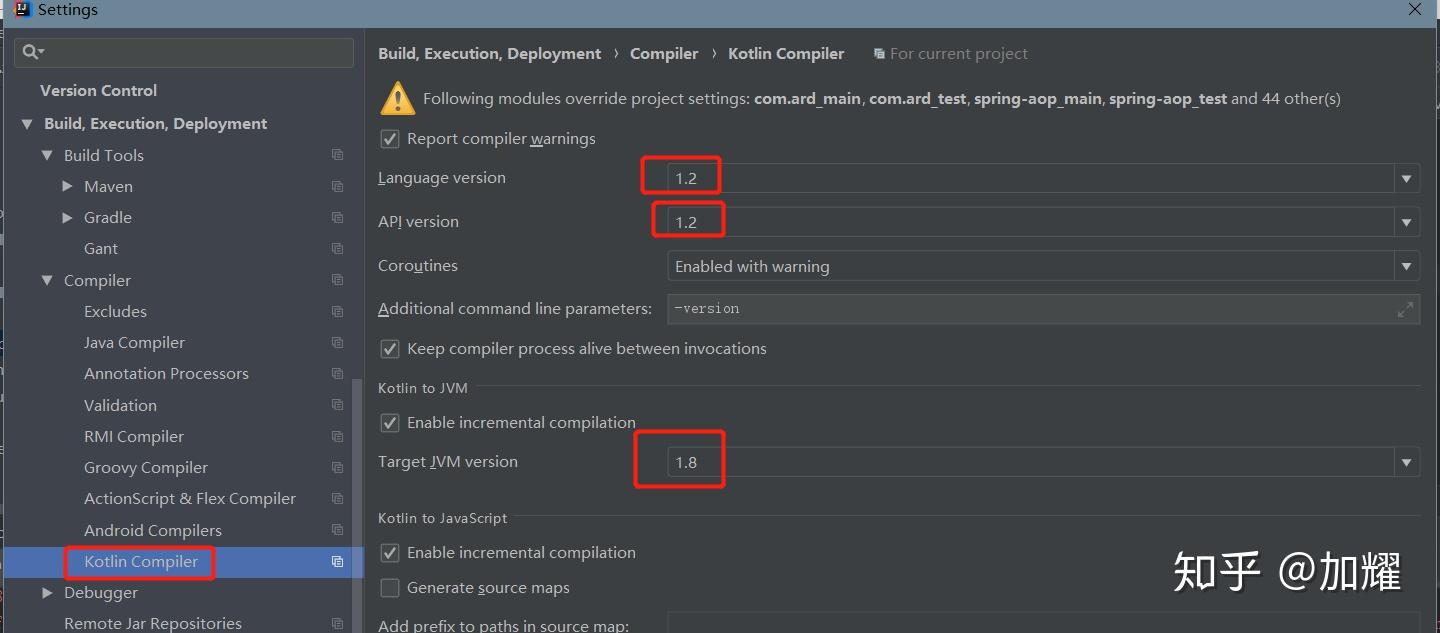
Task: Select Groovy Compiler settings
Action: point(146,467)
